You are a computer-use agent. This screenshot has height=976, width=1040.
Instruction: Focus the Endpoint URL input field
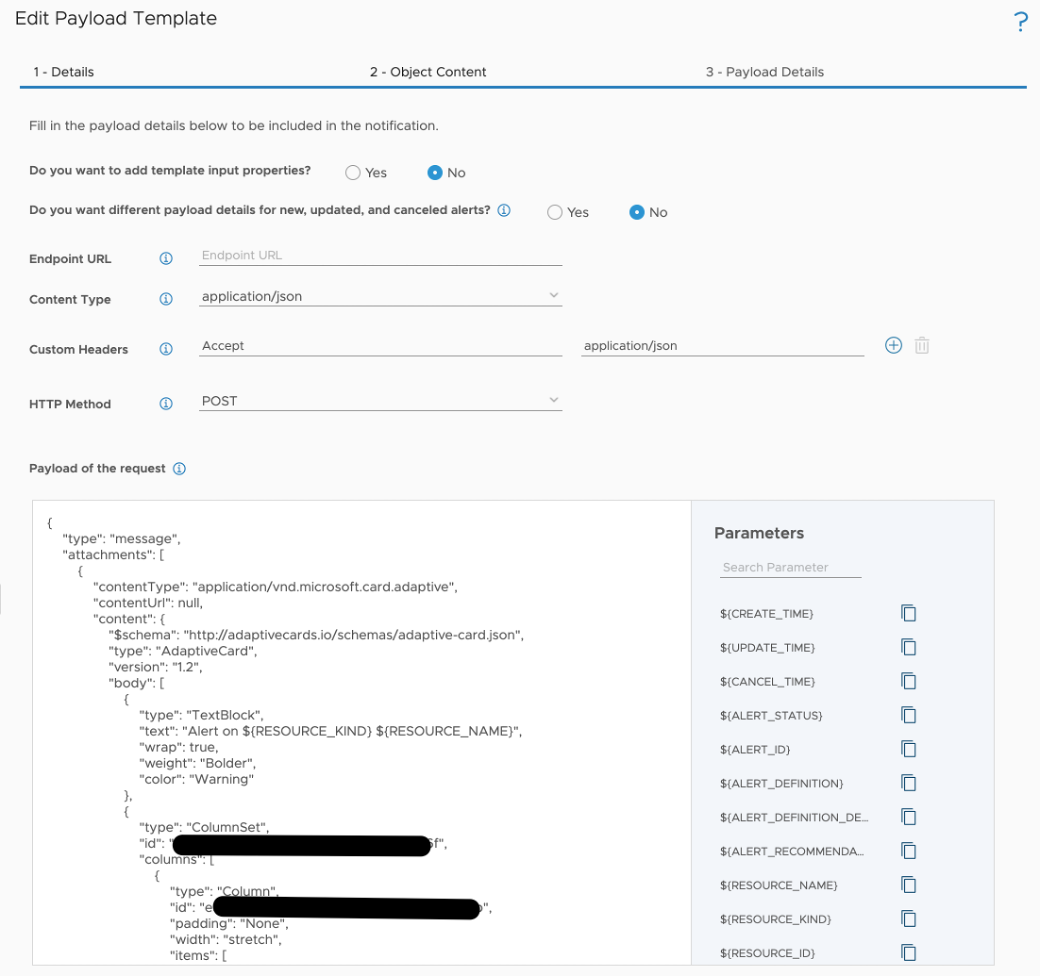[380, 255]
